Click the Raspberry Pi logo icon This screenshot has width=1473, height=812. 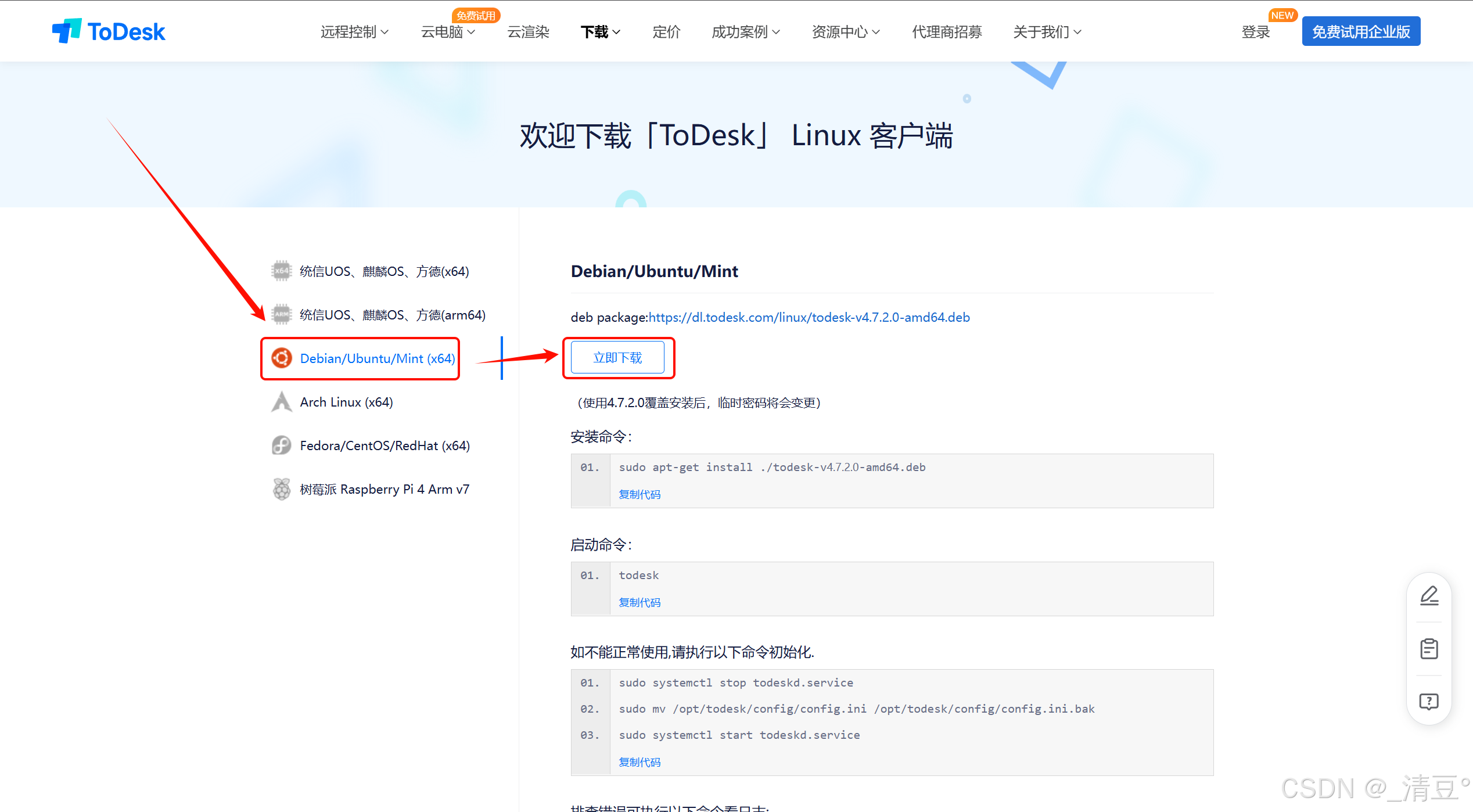[x=282, y=489]
